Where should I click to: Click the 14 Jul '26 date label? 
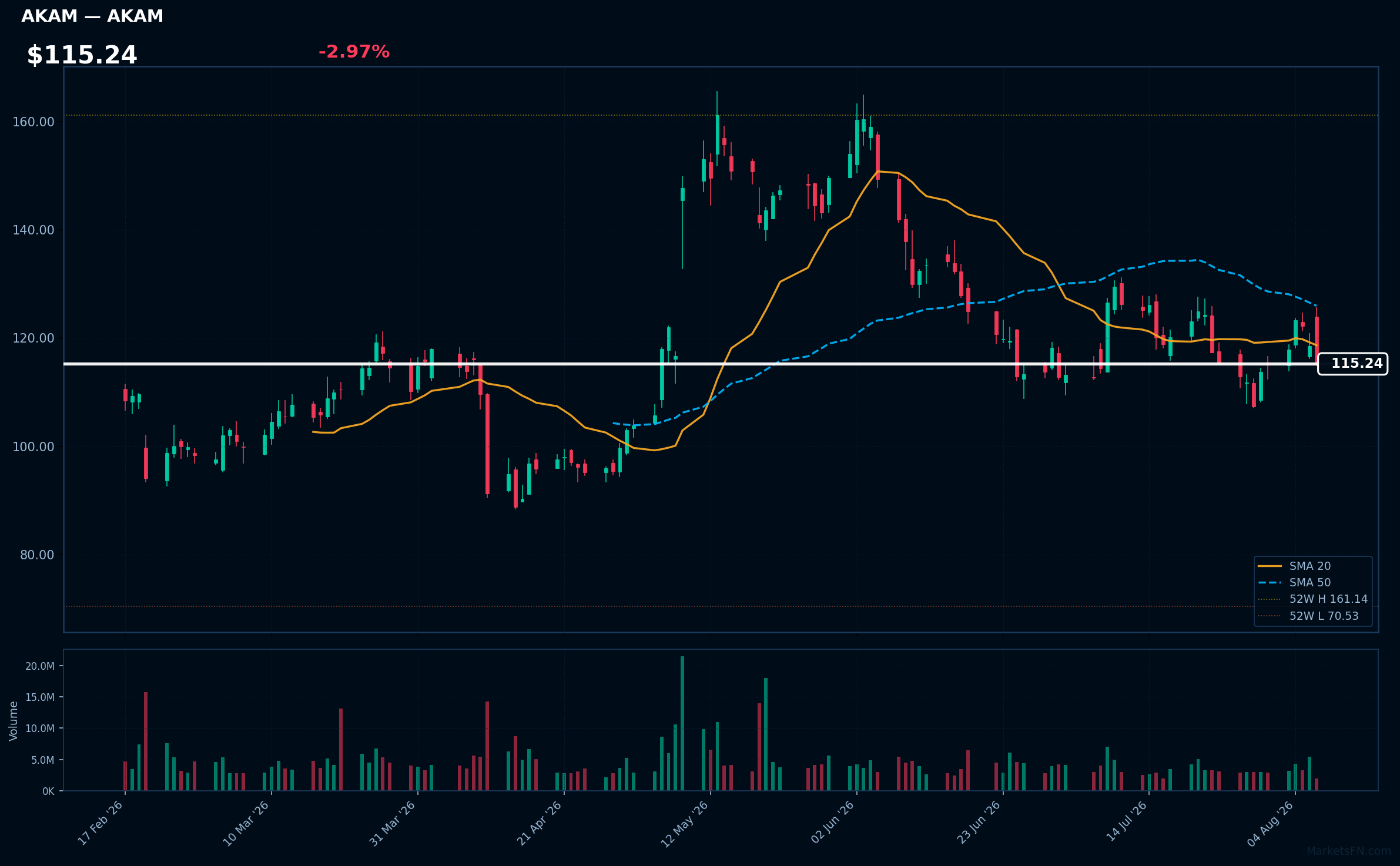click(x=1127, y=822)
